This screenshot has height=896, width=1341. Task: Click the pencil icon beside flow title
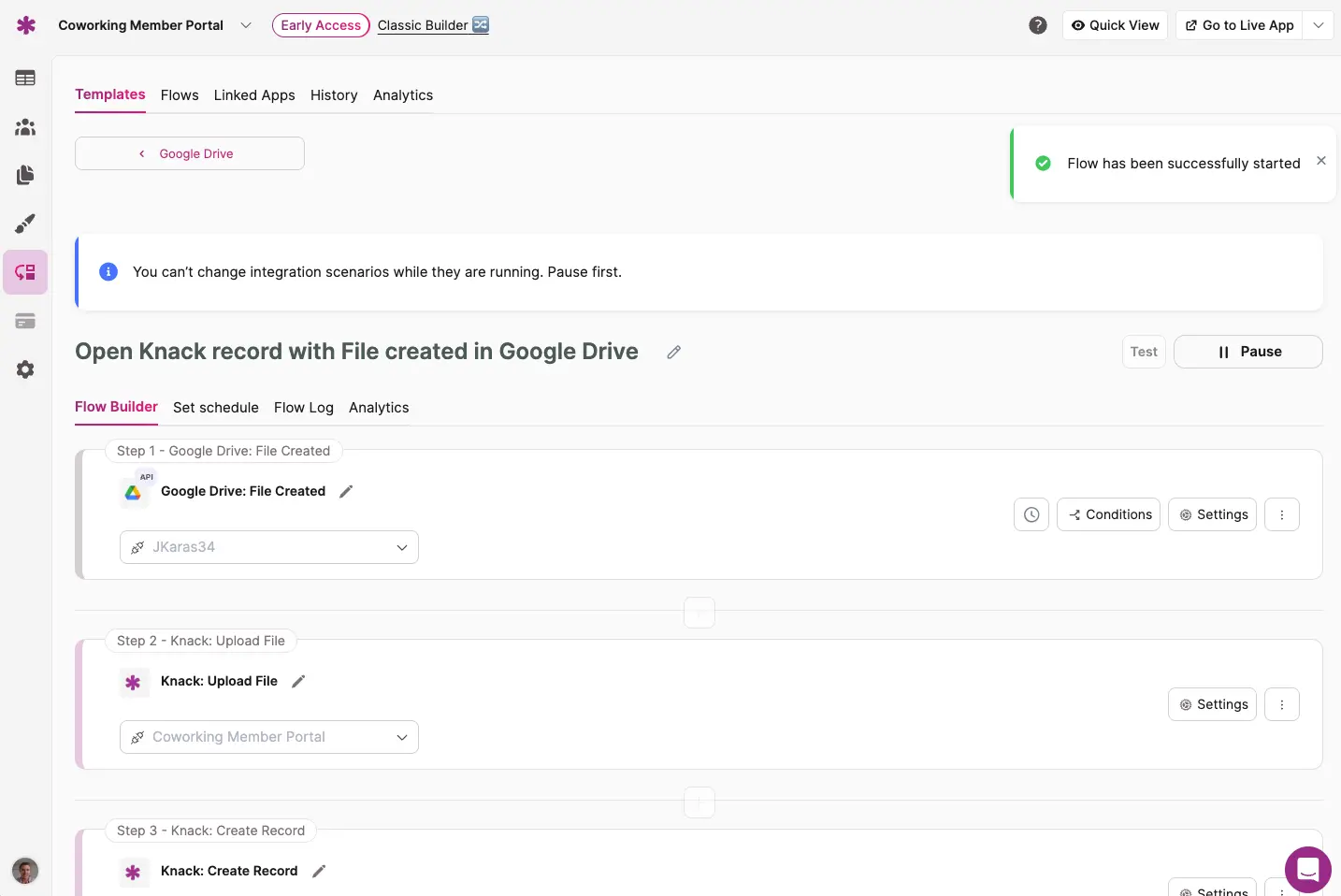point(673,353)
